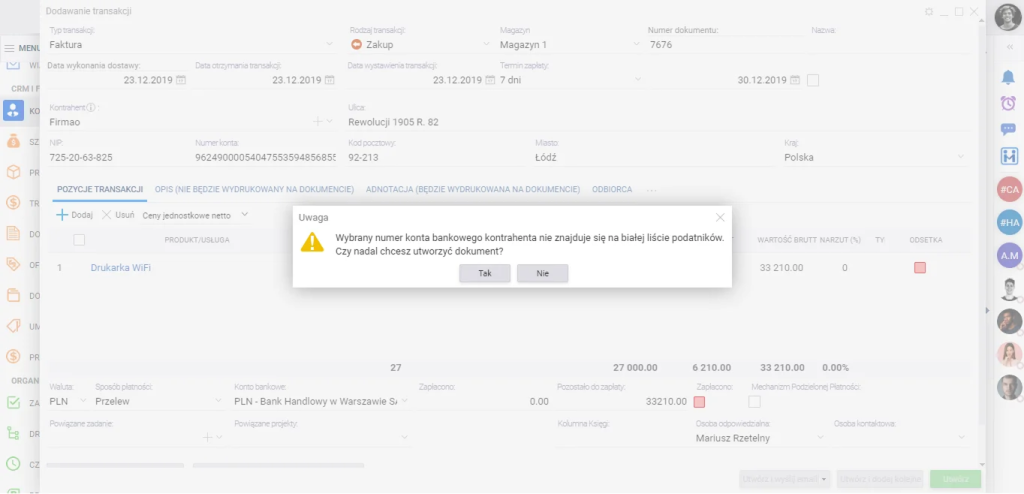Expand Ceny jednostkowe netto dropdown
Screen dimensions: 1024x494
click(245, 214)
